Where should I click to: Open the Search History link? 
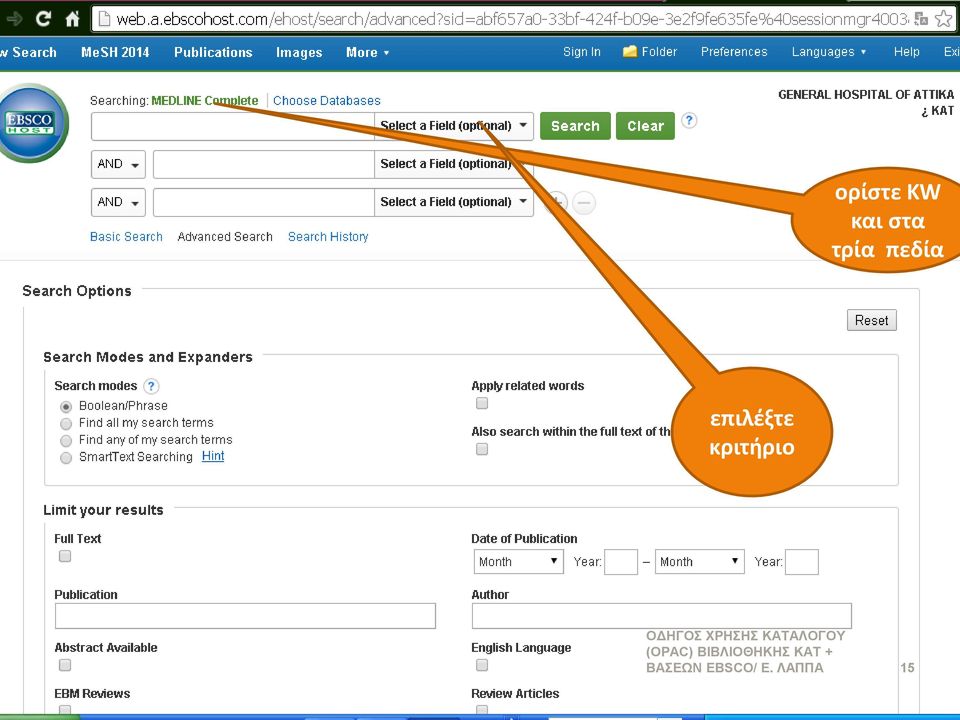click(328, 237)
